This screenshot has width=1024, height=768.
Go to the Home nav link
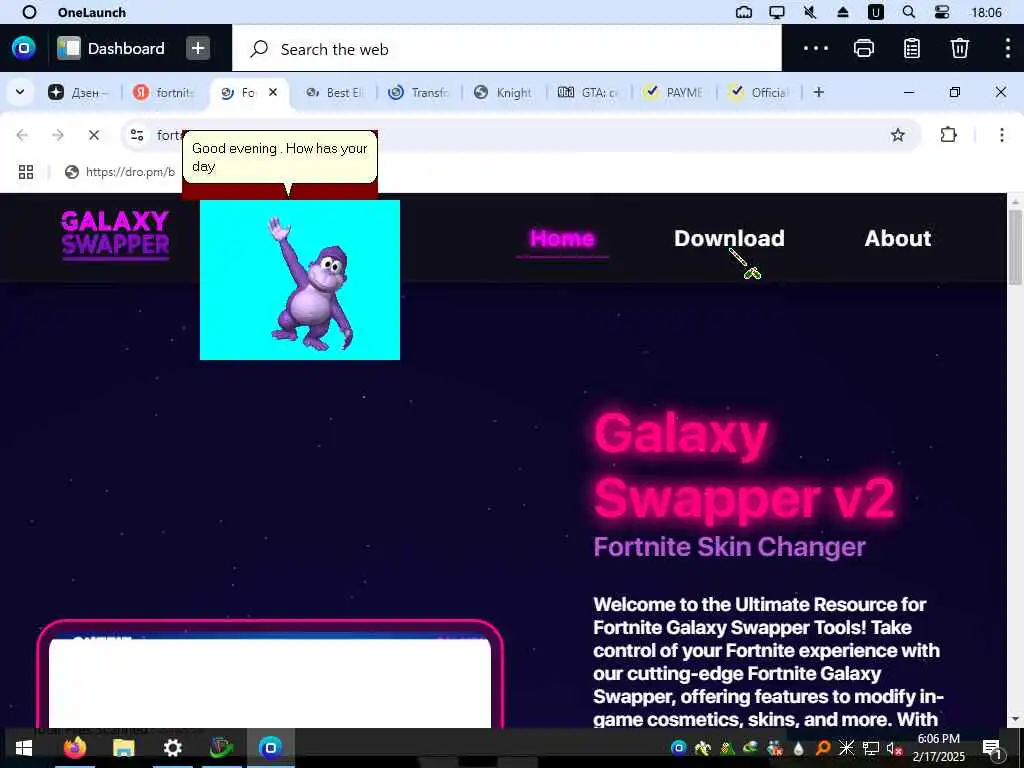point(562,238)
